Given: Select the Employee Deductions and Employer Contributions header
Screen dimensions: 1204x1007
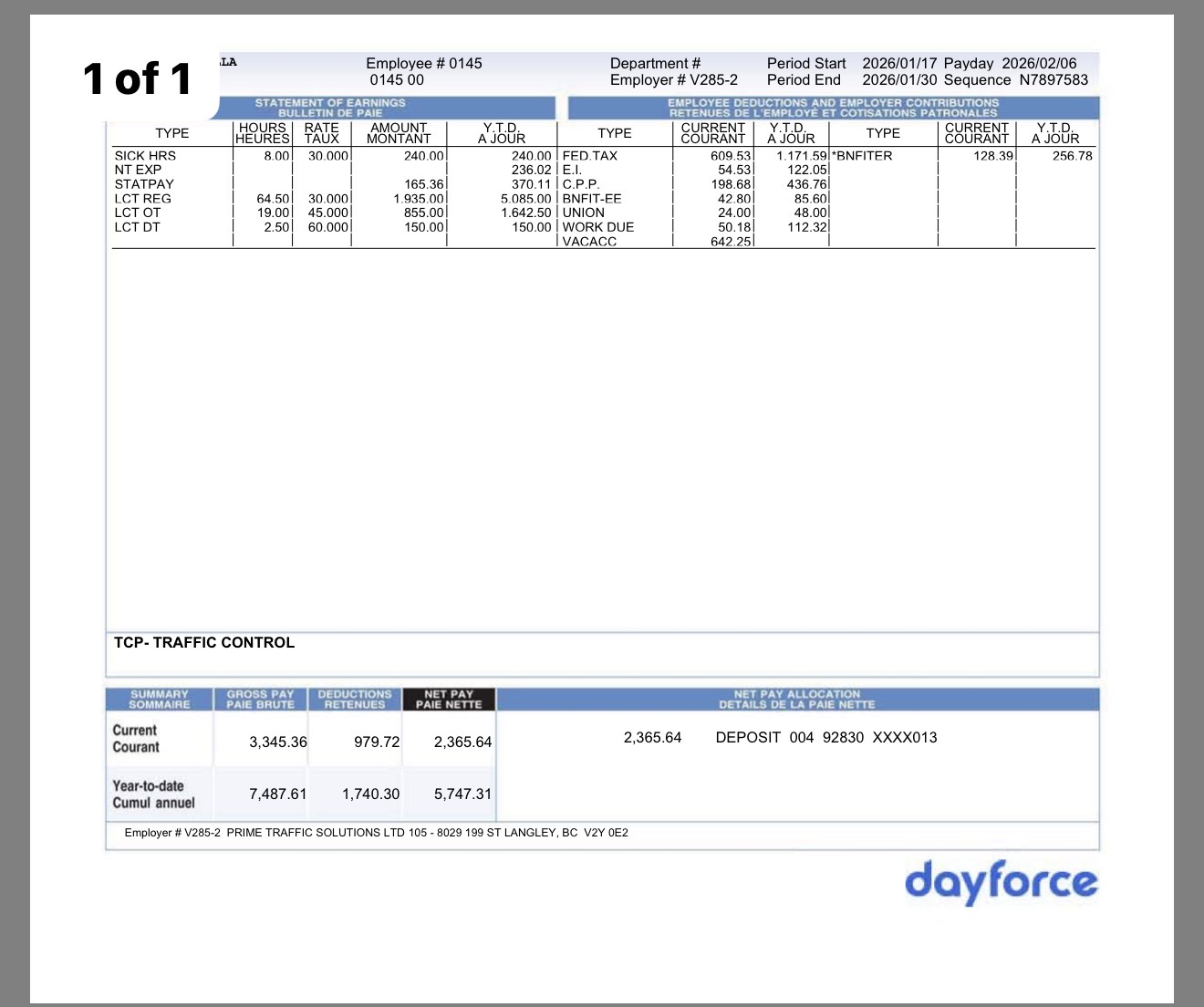Looking at the screenshot, I should click(x=833, y=108).
